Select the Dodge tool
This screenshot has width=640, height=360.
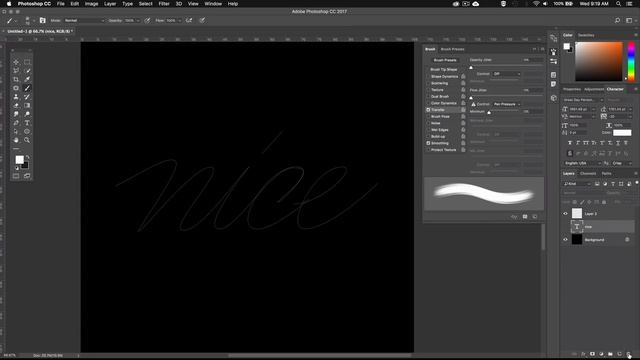[27, 114]
